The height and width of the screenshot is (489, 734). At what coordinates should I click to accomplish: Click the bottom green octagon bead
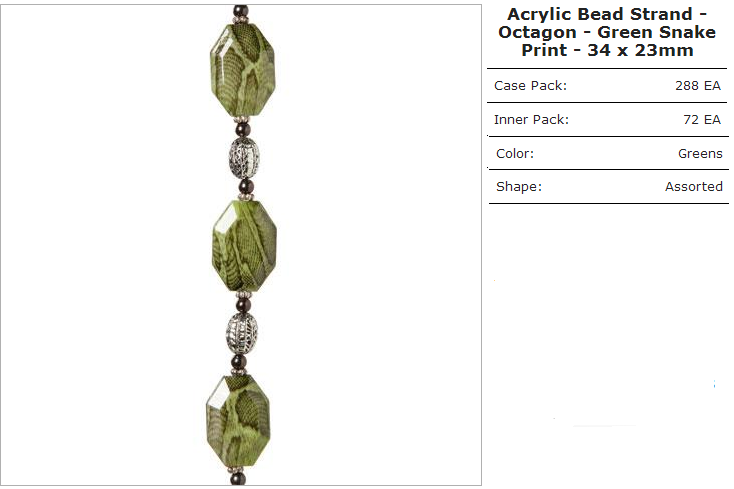(x=238, y=420)
